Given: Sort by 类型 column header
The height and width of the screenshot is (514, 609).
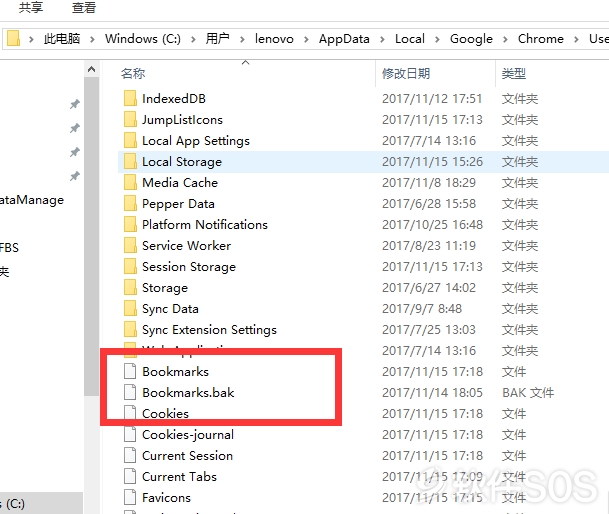Looking at the screenshot, I should tap(513, 73).
